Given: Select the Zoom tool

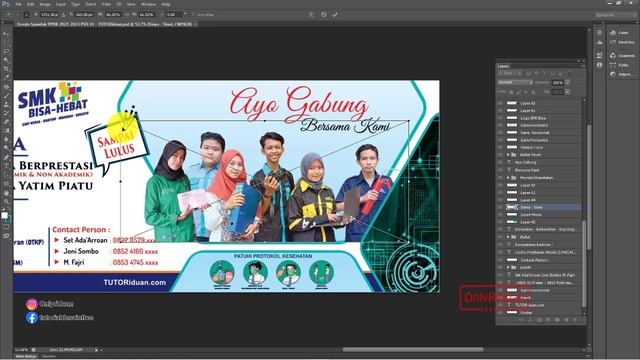Looking at the screenshot, I should coord(6,201).
